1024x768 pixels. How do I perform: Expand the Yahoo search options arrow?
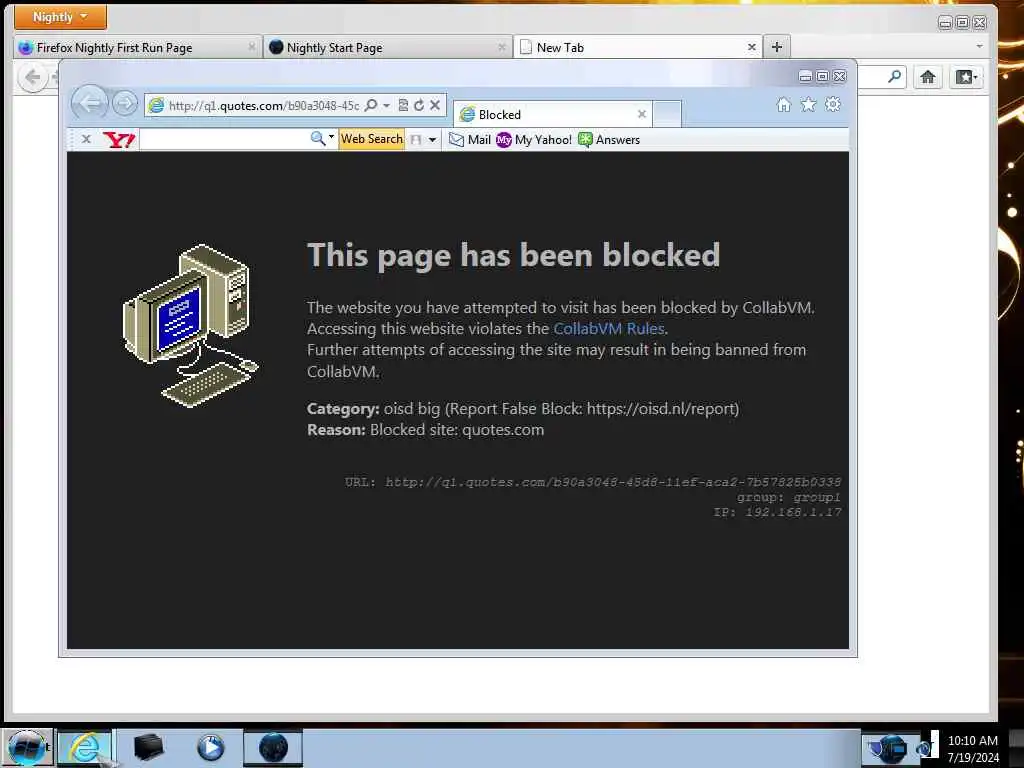(331, 138)
